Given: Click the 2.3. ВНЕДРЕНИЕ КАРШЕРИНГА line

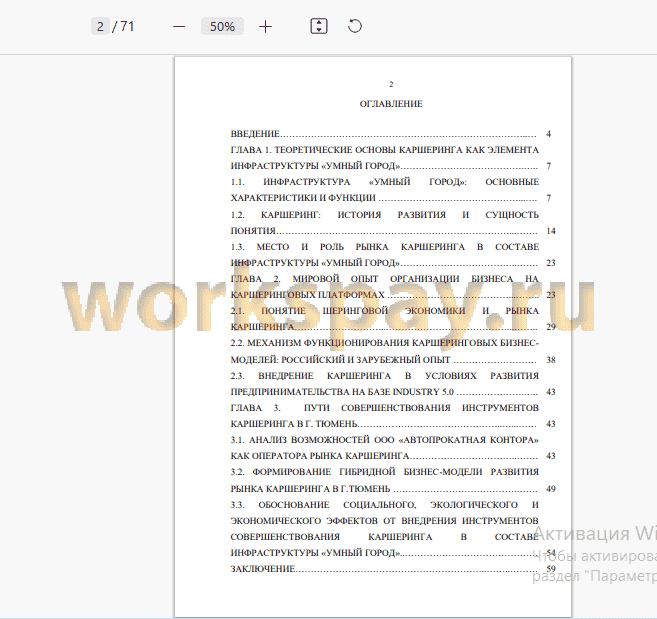Looking at the screenshot, I should click(x=385, y=376).
